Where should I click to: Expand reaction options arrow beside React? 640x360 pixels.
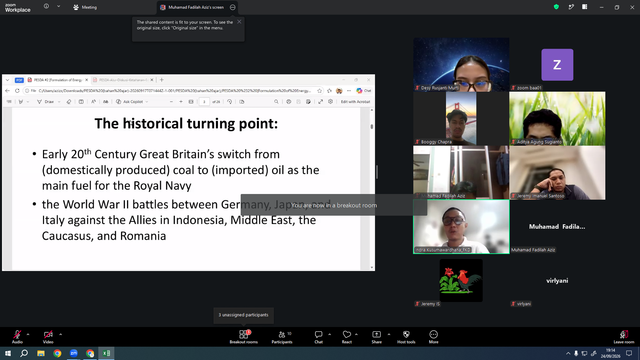coord(356,334)
